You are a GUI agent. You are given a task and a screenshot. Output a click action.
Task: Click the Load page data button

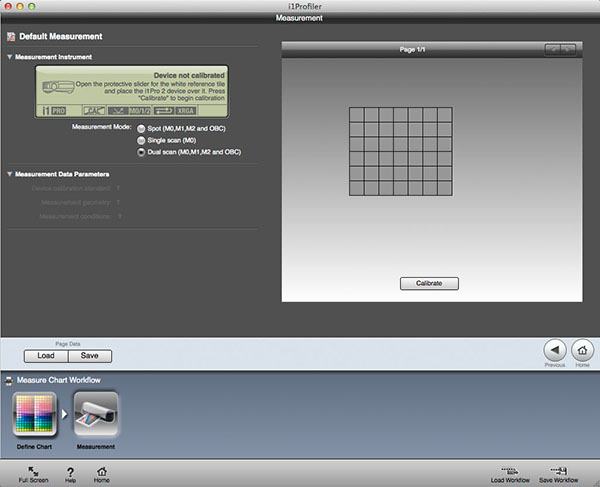(46, 356)
